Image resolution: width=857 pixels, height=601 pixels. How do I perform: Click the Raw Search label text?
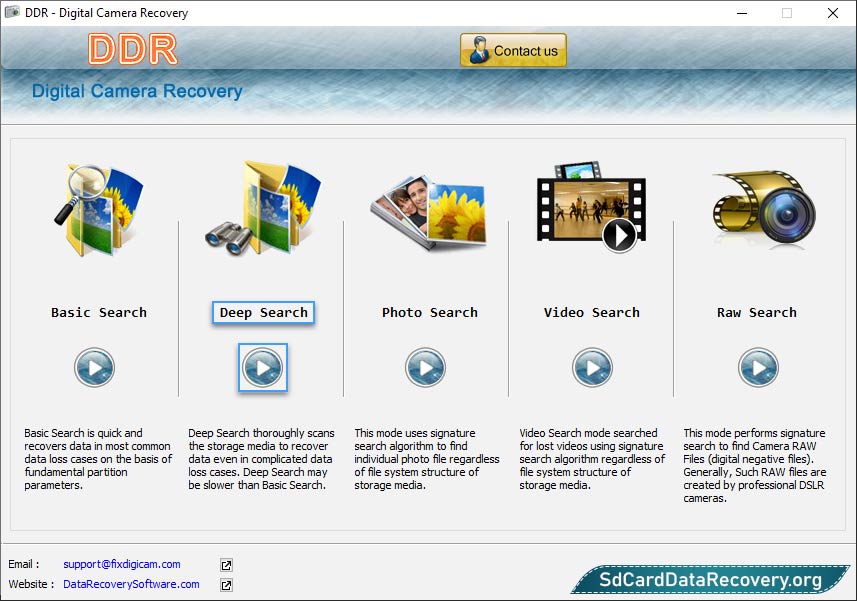pyautogui.click(x=757, y=313)
